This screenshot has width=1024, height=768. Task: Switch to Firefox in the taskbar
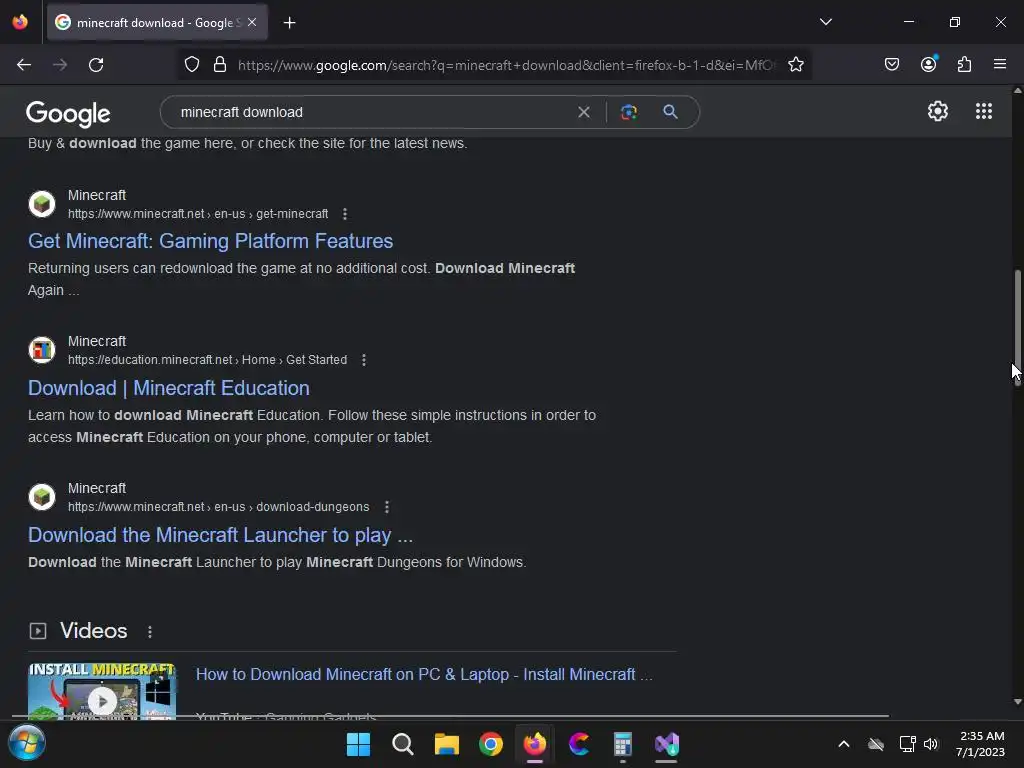click(x=535, y=744)
